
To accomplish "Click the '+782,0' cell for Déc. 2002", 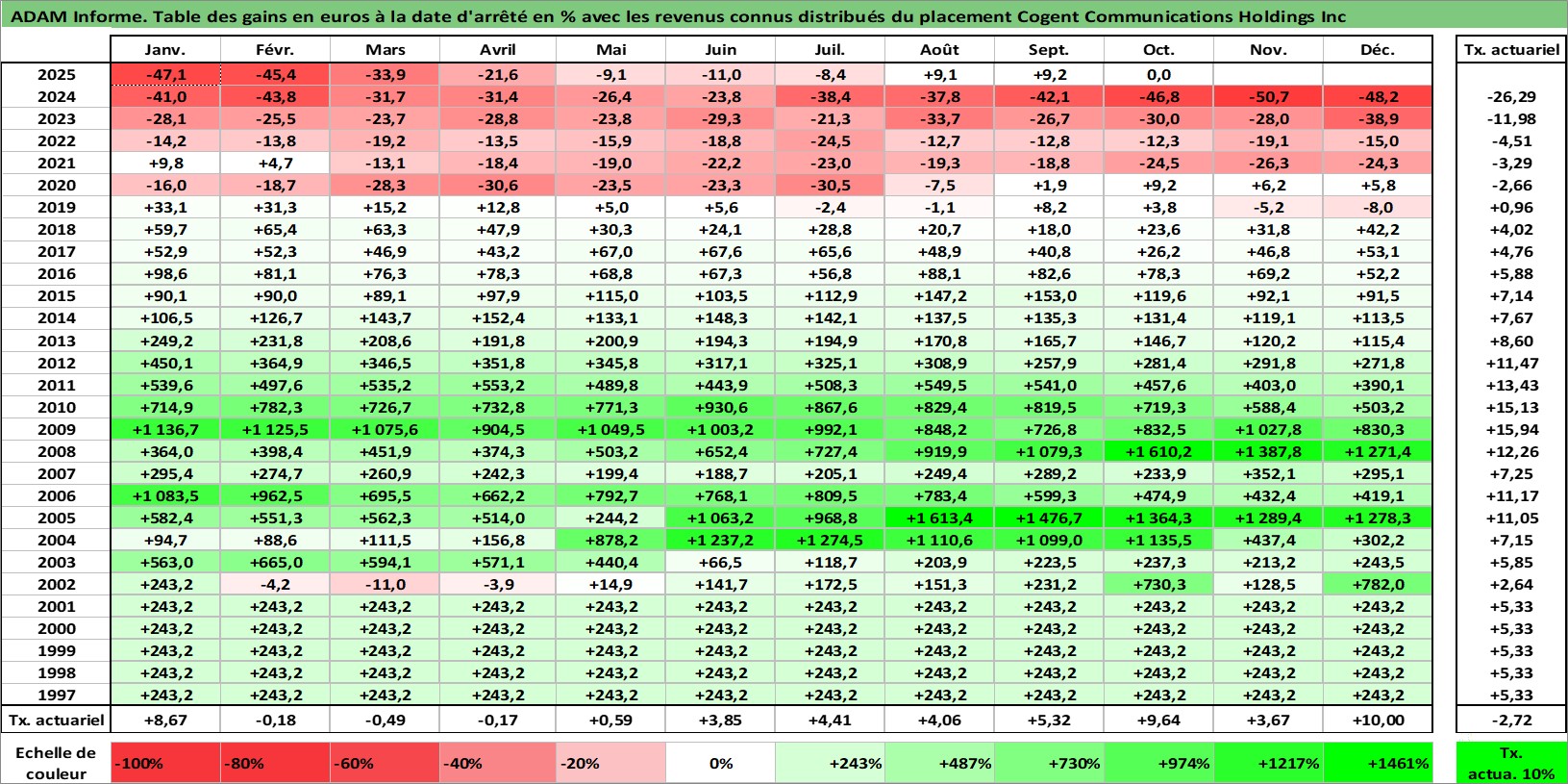I will (x=1379, y=584).
